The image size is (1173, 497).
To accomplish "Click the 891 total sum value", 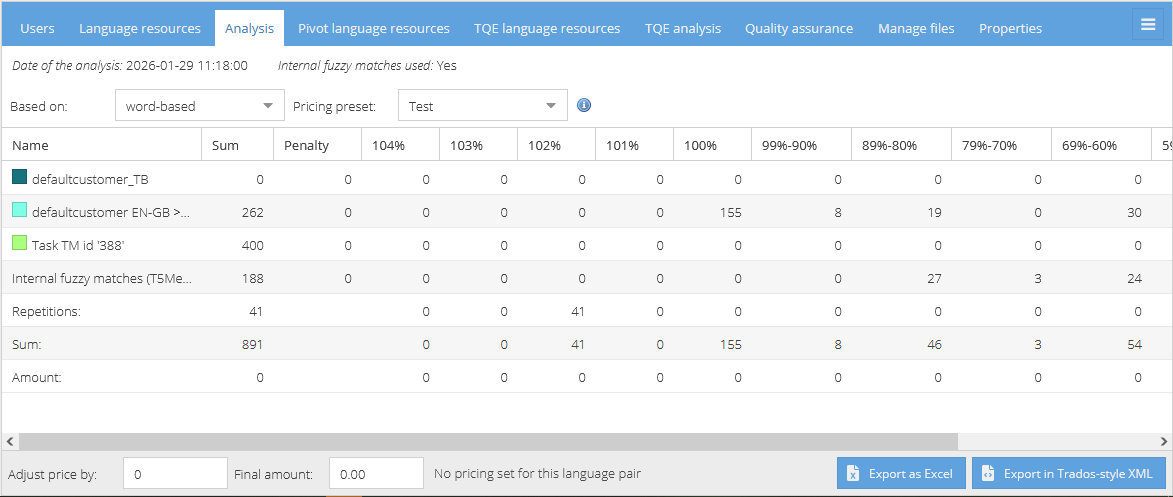I will click(252, 344).
